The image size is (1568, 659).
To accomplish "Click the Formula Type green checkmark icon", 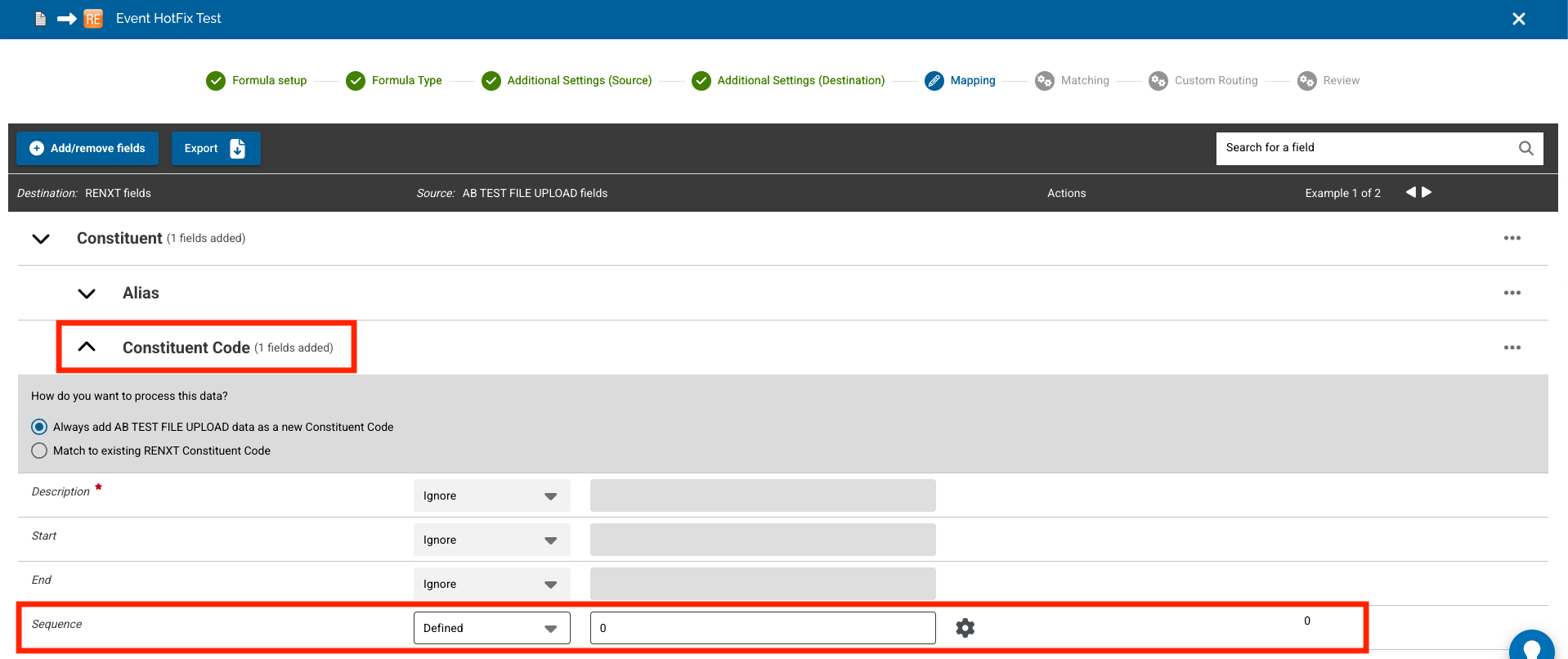I will [x=356, y=81].
